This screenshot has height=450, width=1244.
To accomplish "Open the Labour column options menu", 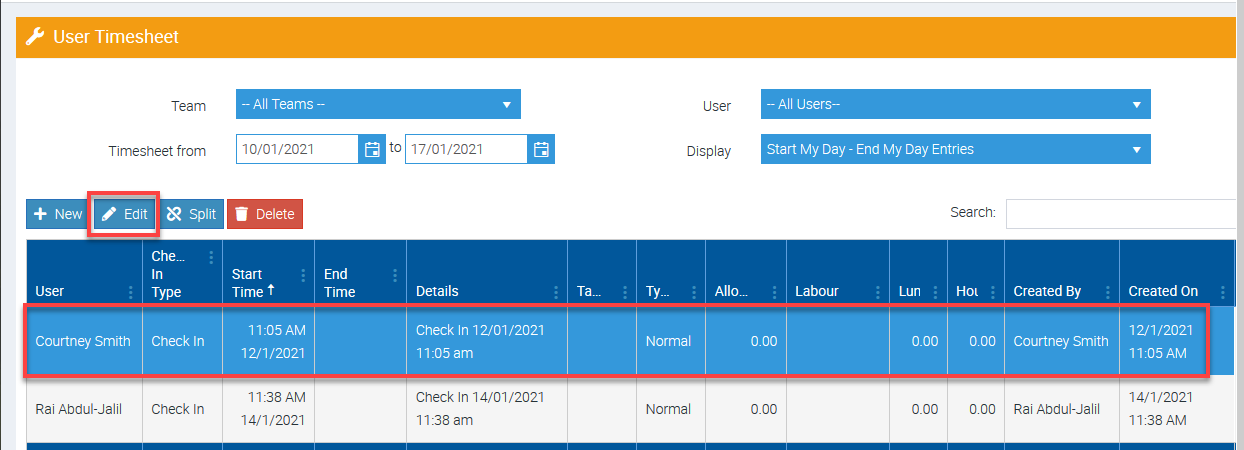I will pyautogui.click(x=877, y=292).
